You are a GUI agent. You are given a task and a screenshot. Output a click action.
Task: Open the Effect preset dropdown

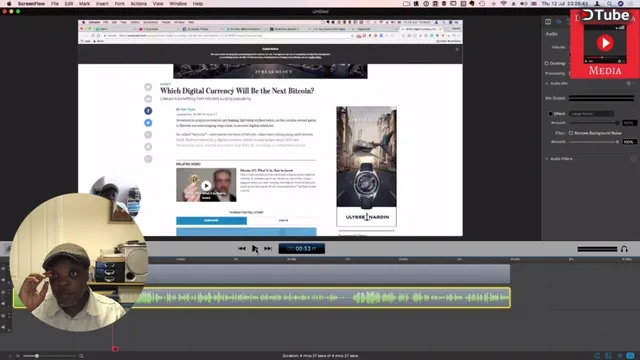pyautogui.click(x=591, y=113)
